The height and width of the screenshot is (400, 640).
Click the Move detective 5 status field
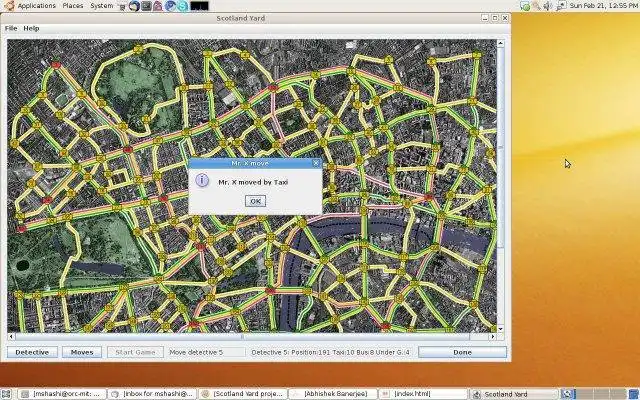(x=205, y=352)
